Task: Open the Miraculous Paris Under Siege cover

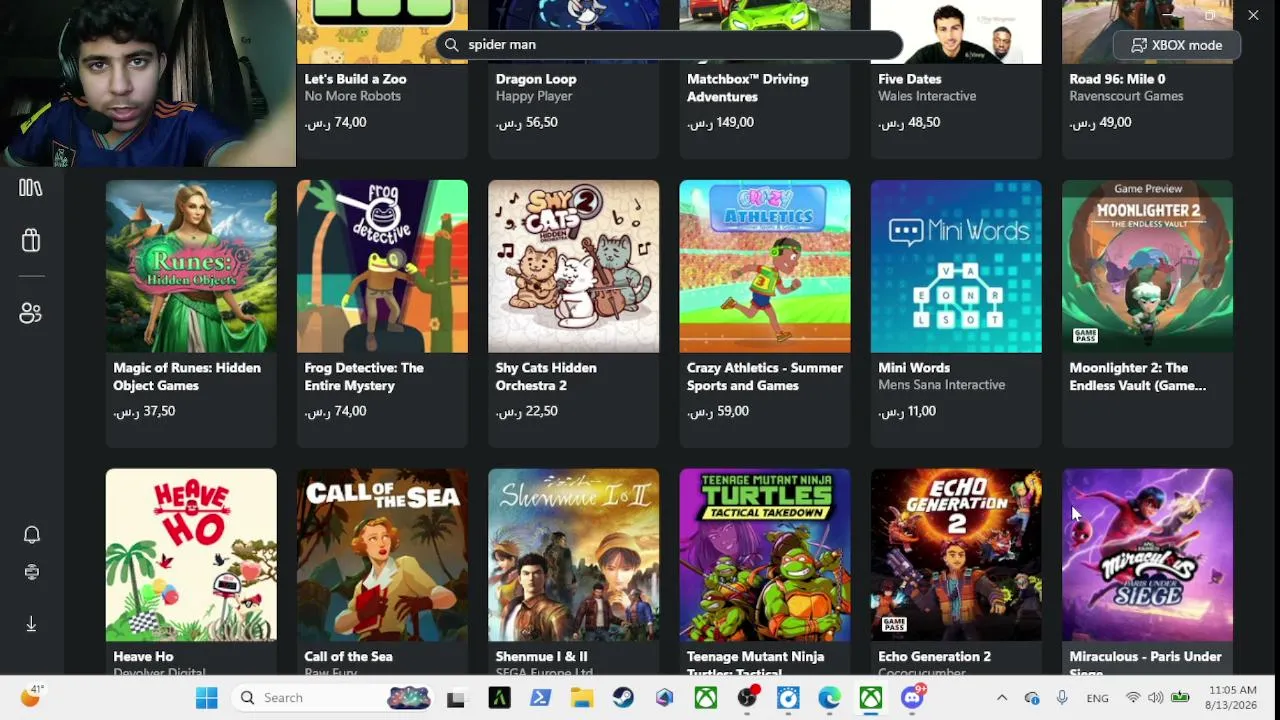Action: [1148, 555]
